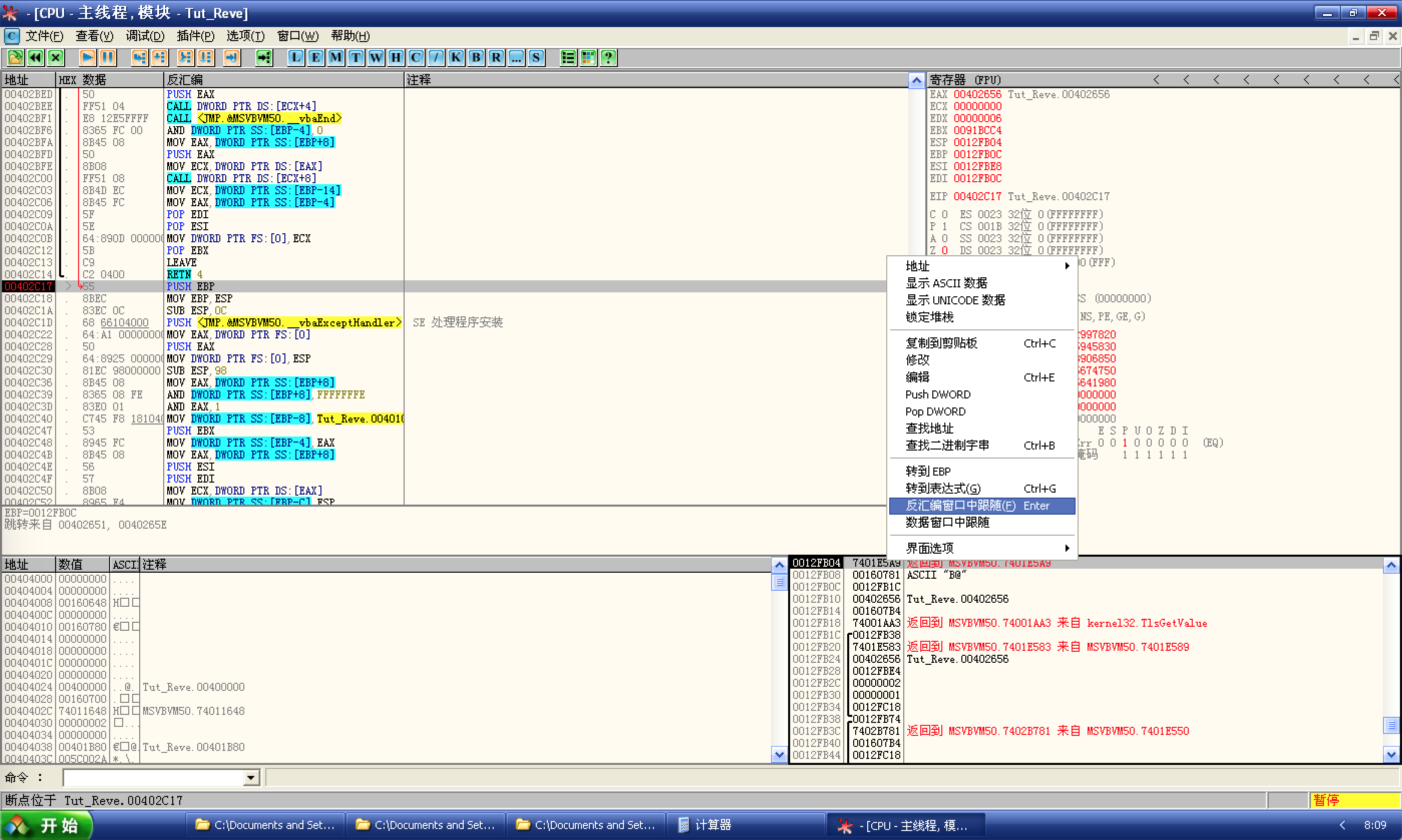This screenshot has height=840, width=1402.
Task: Click the Pause execution toolbar icon
Action: 107,58
